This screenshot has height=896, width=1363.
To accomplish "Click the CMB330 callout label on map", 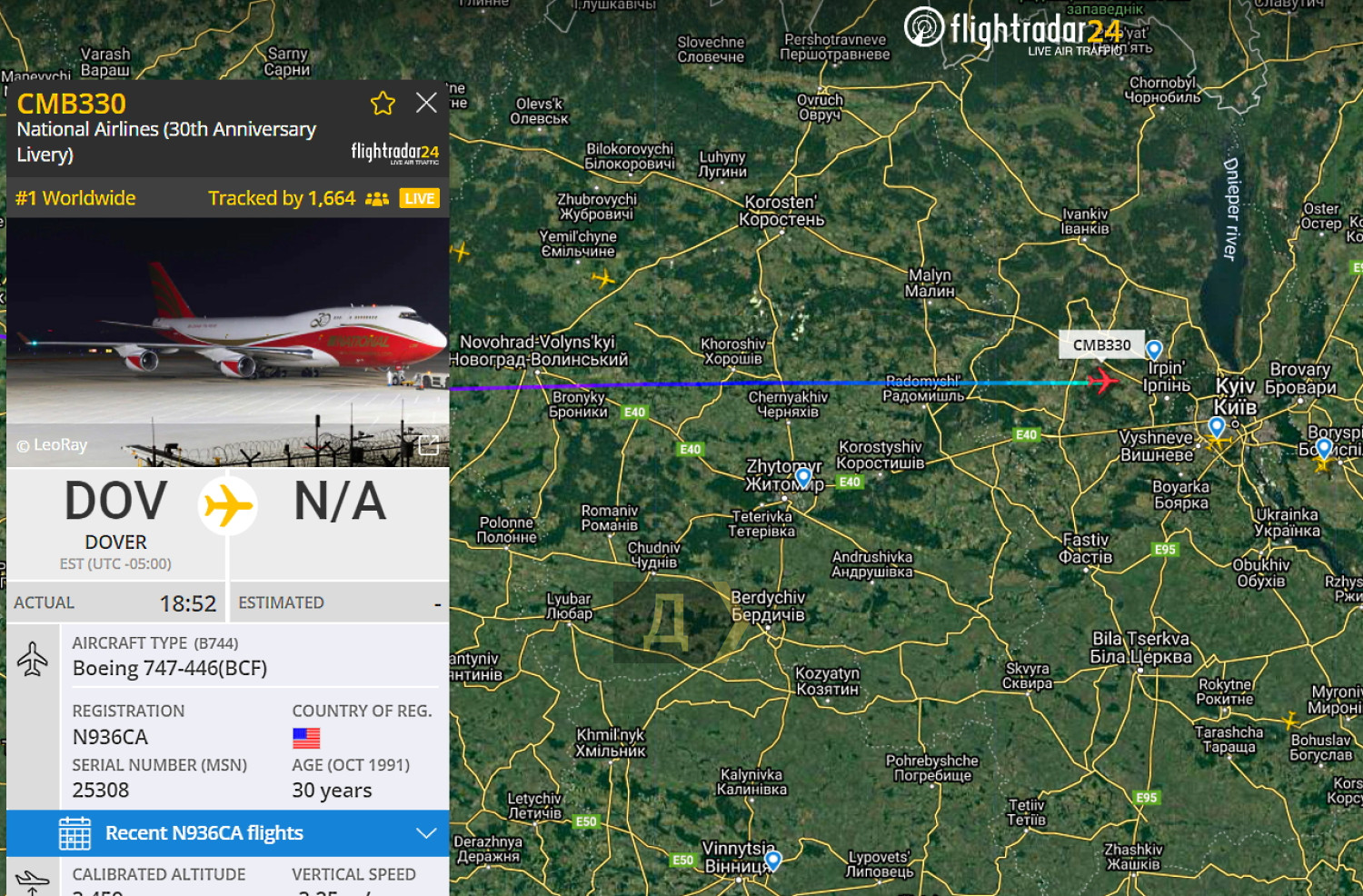I will (1101, 345).
